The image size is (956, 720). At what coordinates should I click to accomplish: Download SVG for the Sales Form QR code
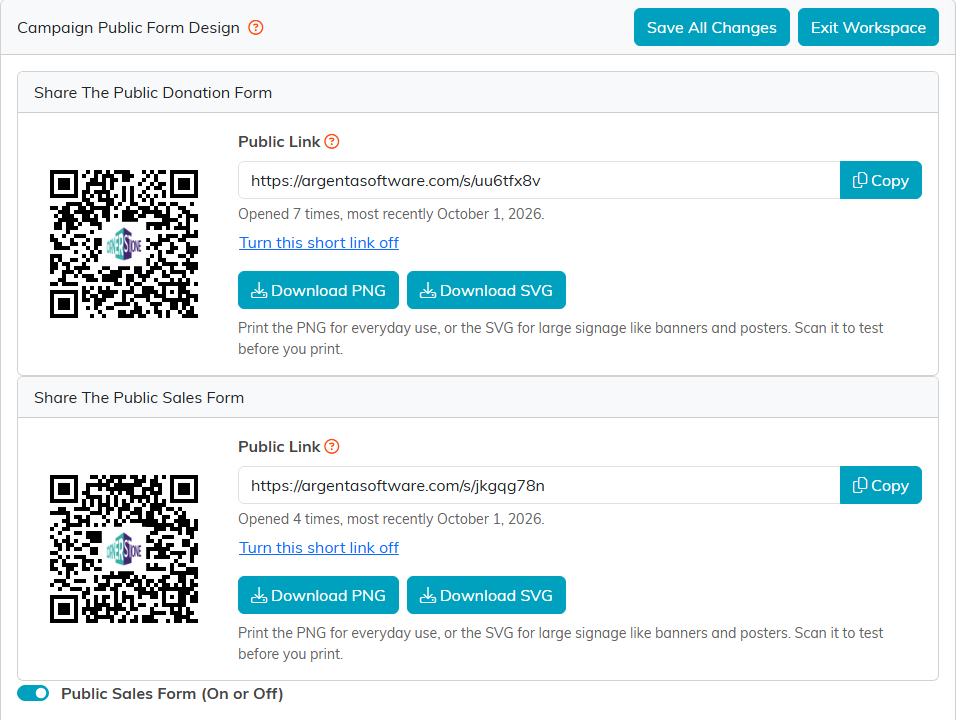487,595
